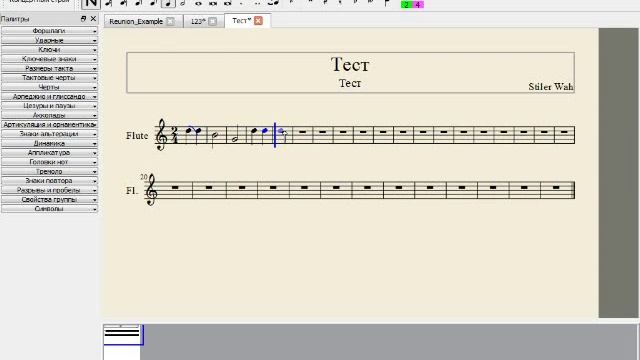The image size is (640, 360).
Task: Expand the Головки нот palette
Action: 49,162
